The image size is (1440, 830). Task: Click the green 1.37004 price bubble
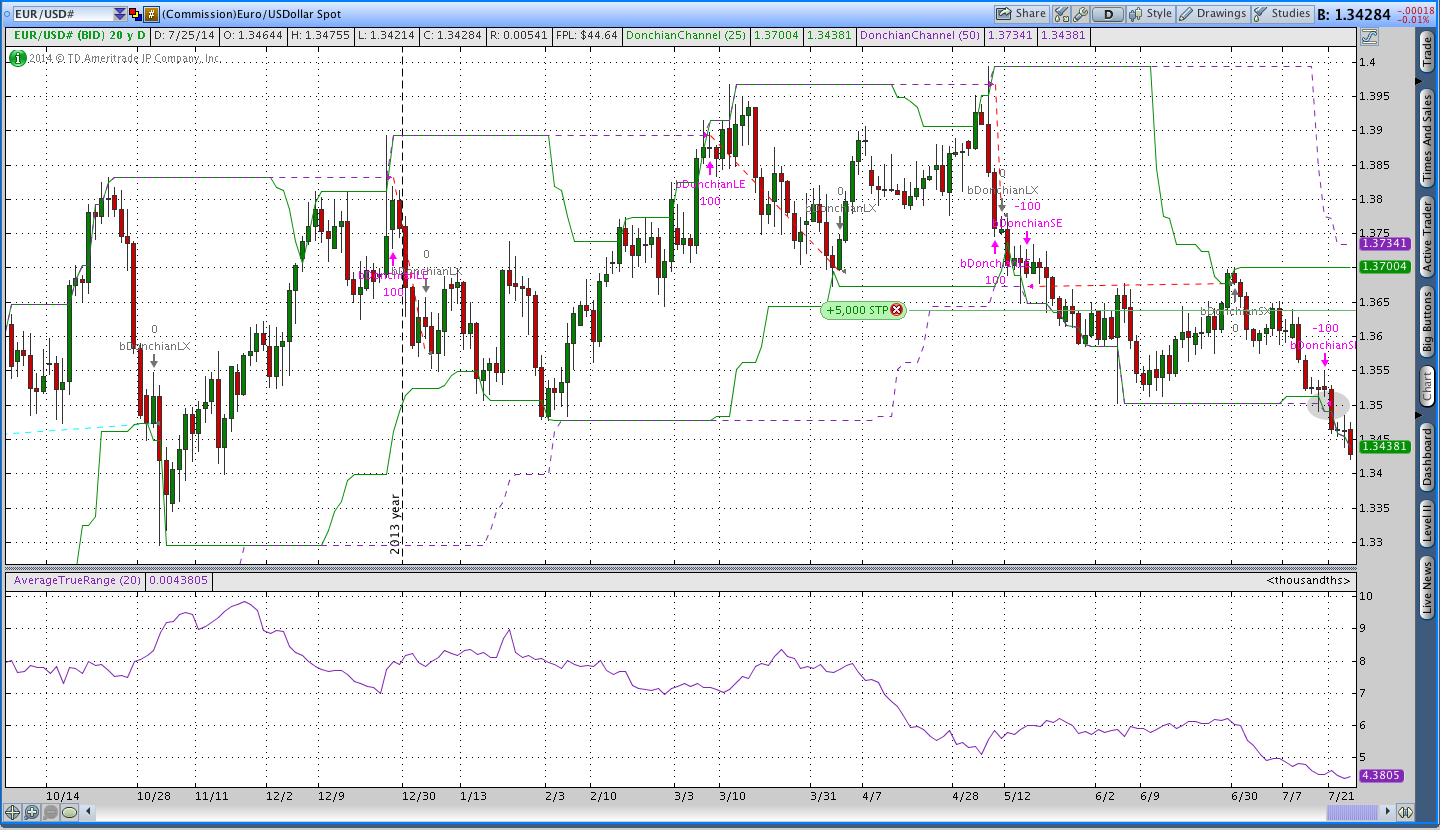coord(1385,266)
